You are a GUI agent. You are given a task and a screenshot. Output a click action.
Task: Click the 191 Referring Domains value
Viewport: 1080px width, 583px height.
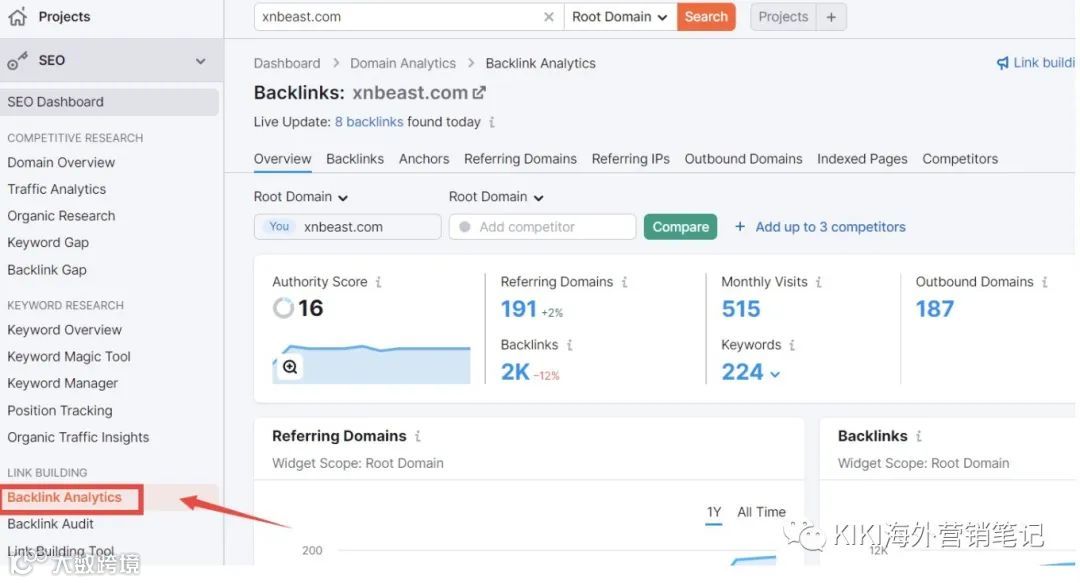519,309
